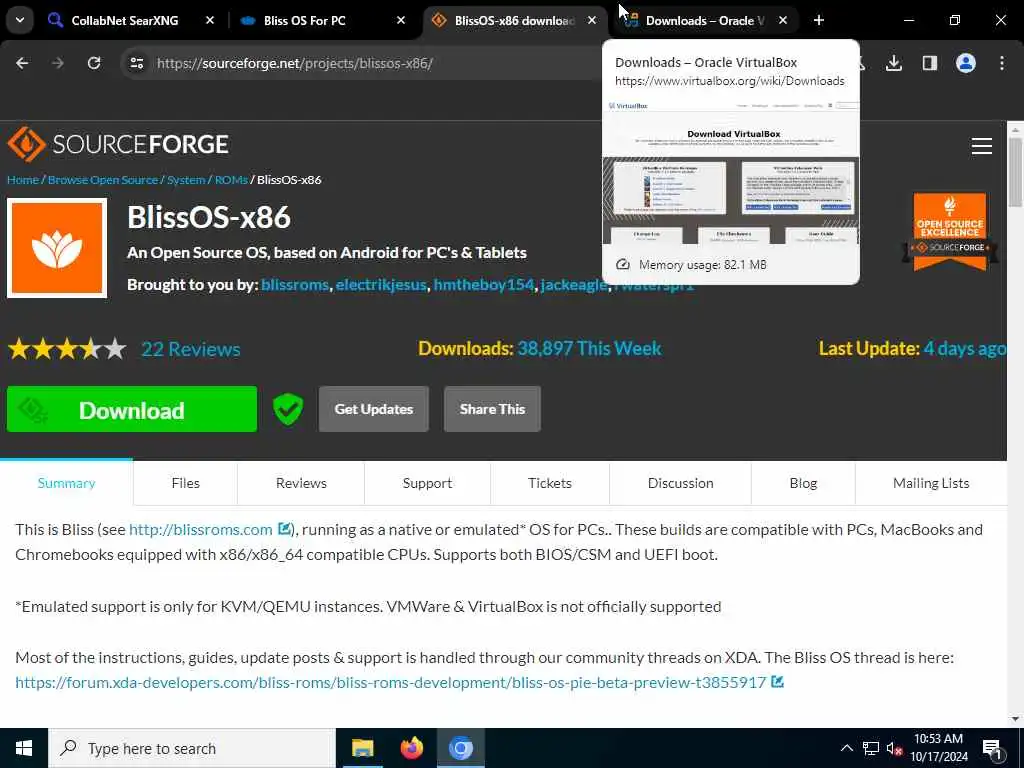Image resolution: width=1024 pixels, height=768 pixels.
Task: Open the Blog tab
Action: pyautogui.click(x=803, y=483)
